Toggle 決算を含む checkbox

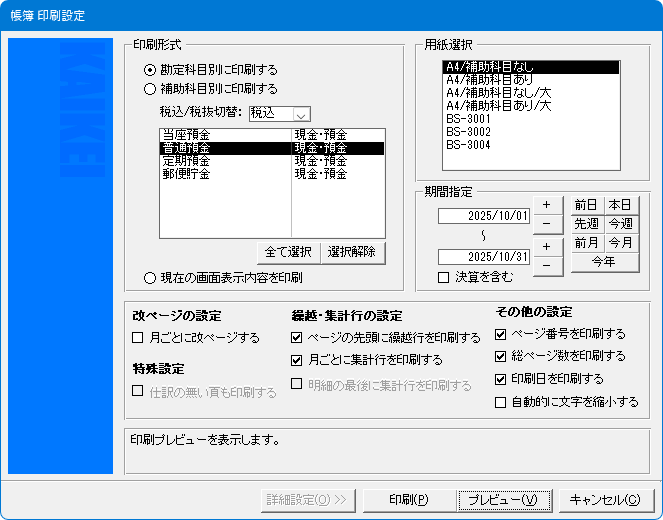[444, 278]
